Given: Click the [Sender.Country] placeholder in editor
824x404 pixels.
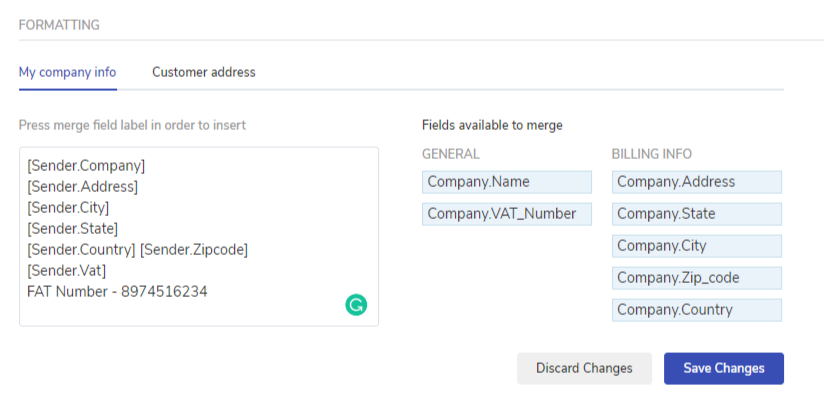Looking at the screenshot, I should [x=81, y=249].
